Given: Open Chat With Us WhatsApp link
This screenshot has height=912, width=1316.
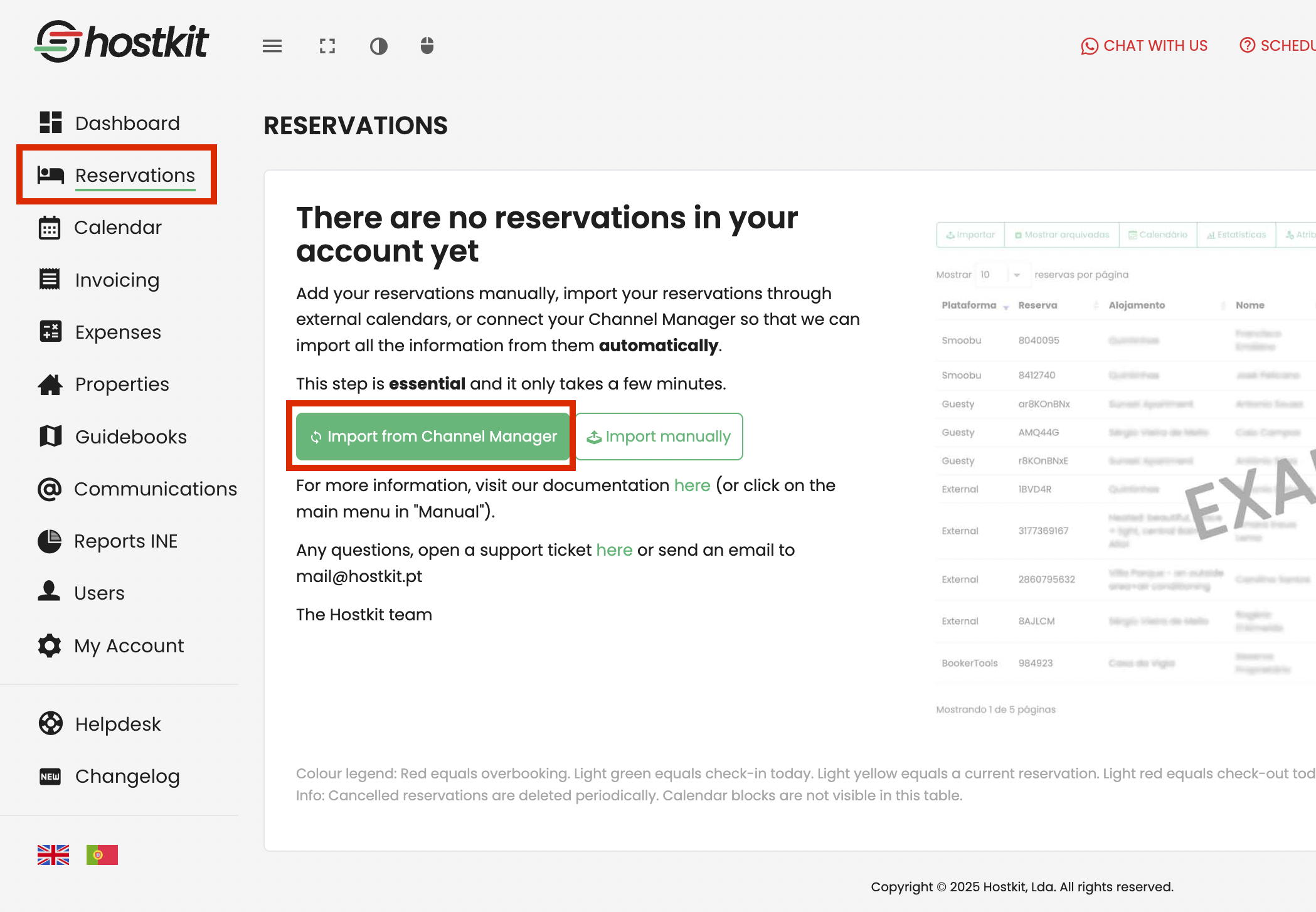Looking at the screenshot, I should point(1144,46).
